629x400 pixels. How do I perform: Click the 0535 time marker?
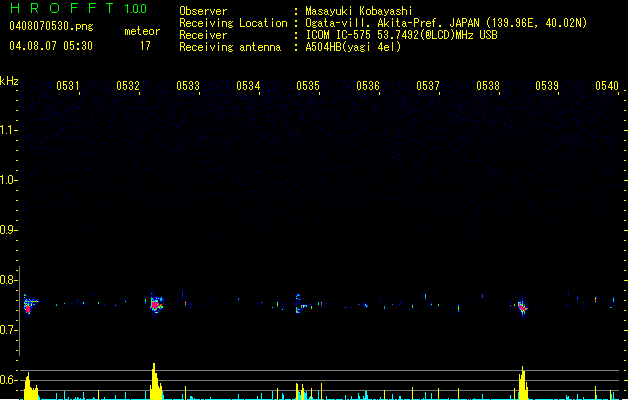click(x=308, y=86)
